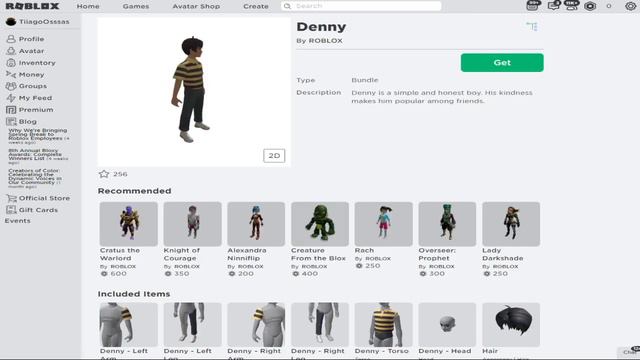This screenshot has width=640, height=360.
Task: Open blog post about Spring Break
Action: [x=39, y=136]
